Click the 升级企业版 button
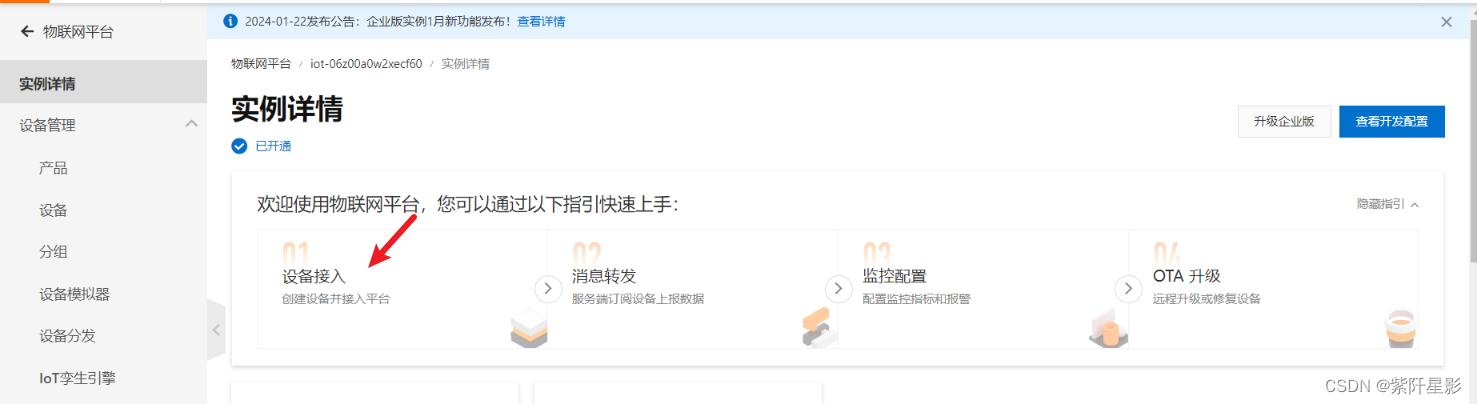Screen dimensions: 1477x404 click(x=1284, y=122)
